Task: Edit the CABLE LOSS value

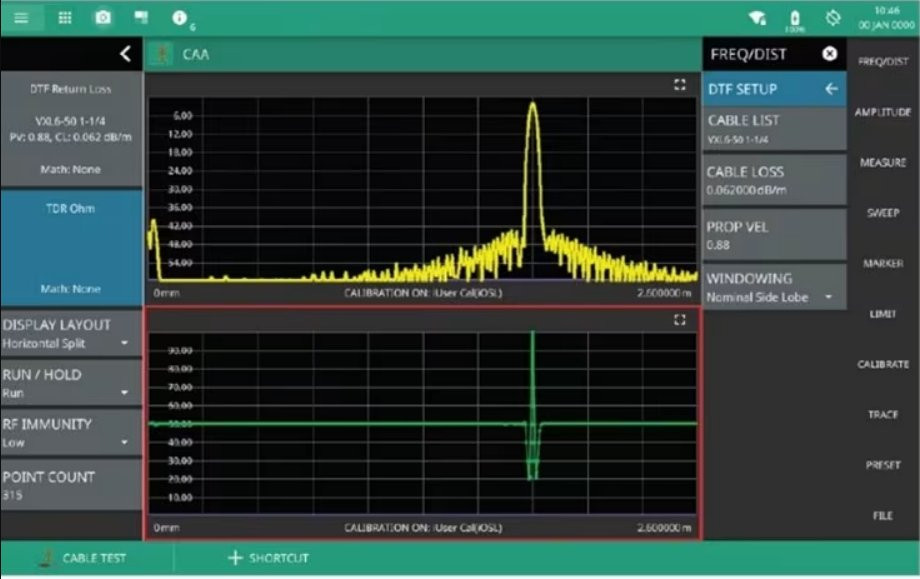Action: 774,180
